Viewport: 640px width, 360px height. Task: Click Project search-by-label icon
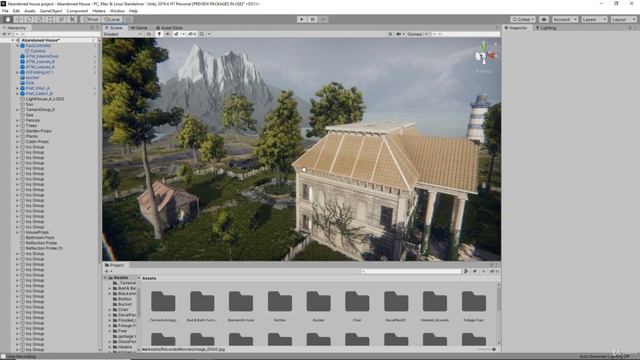tap(475, 271)
